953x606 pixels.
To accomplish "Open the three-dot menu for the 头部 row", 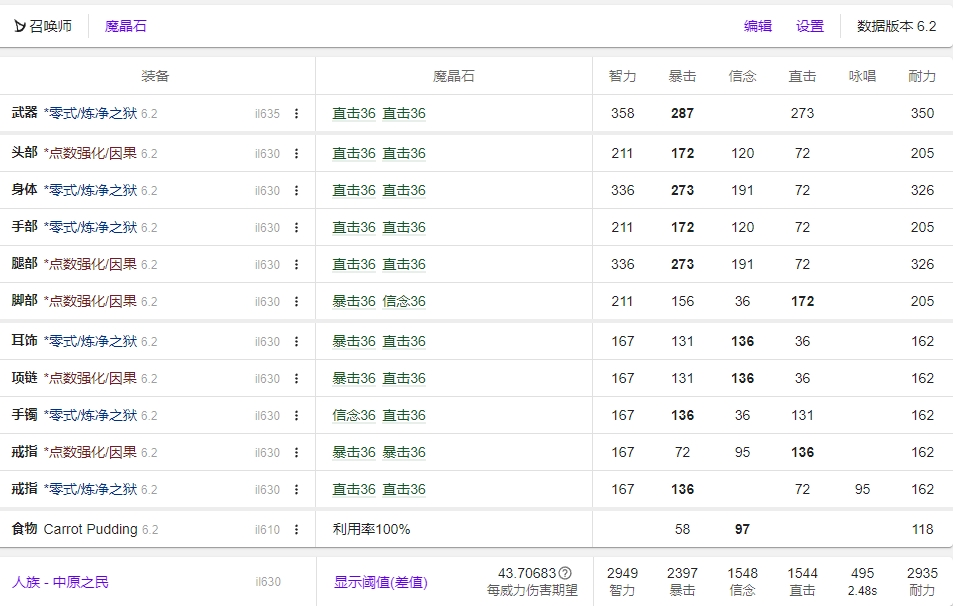I will 296,154.
